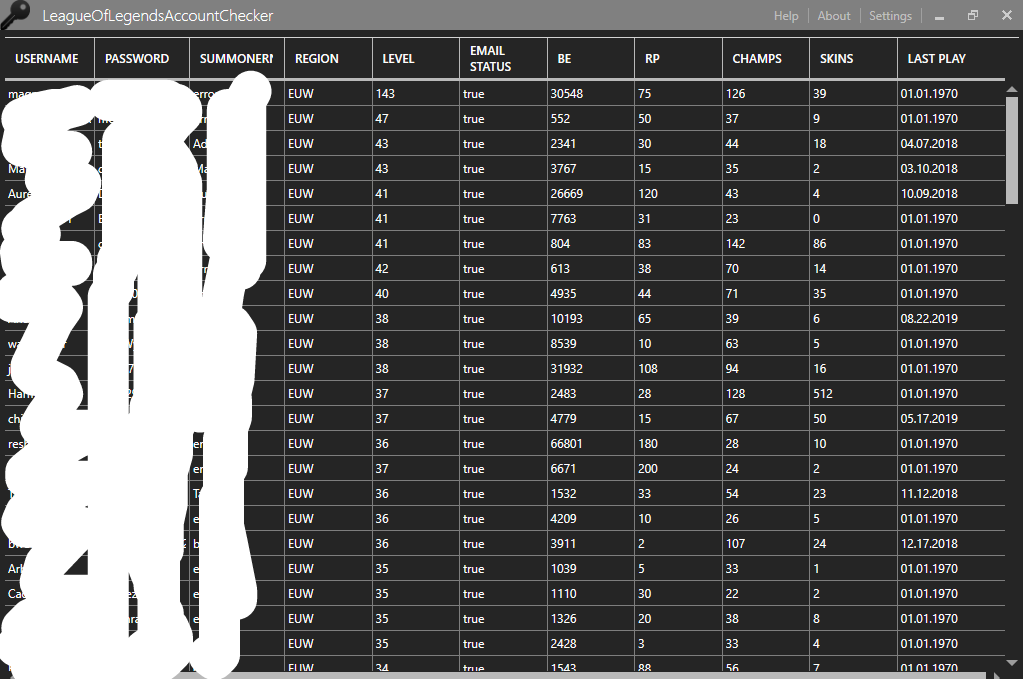Select the last play cell "03.10.2018"

tap(951, 169)
